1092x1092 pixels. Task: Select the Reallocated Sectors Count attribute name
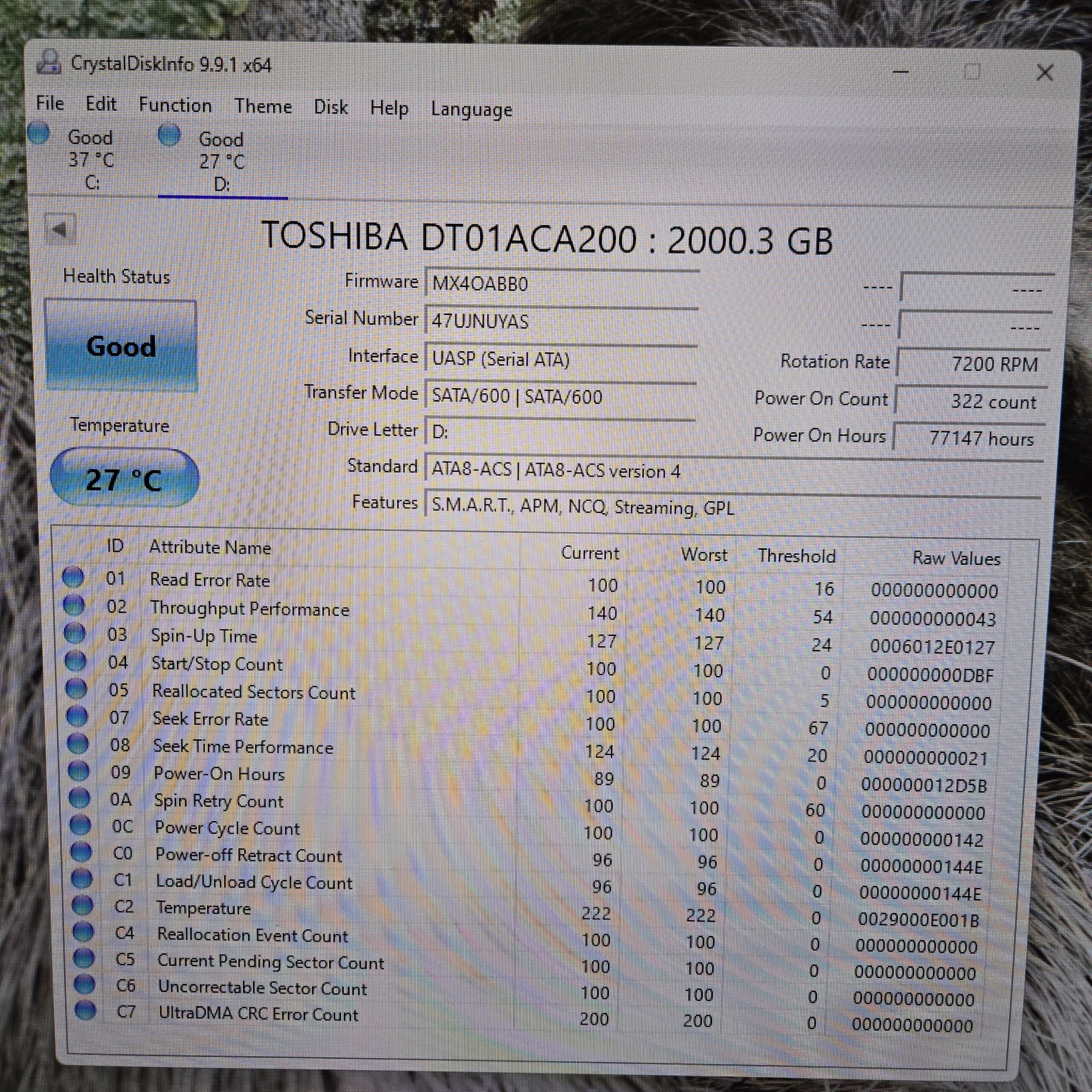254,692
